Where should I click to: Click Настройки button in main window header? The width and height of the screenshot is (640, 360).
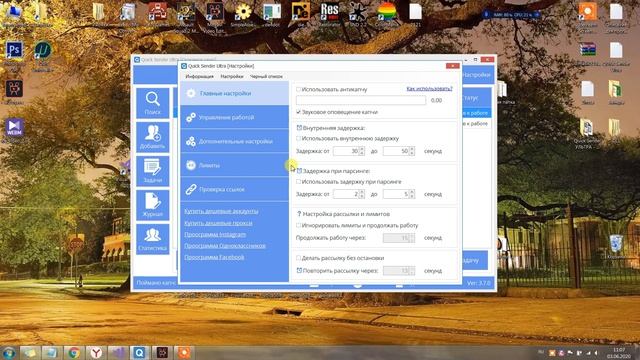click(476, 75)
